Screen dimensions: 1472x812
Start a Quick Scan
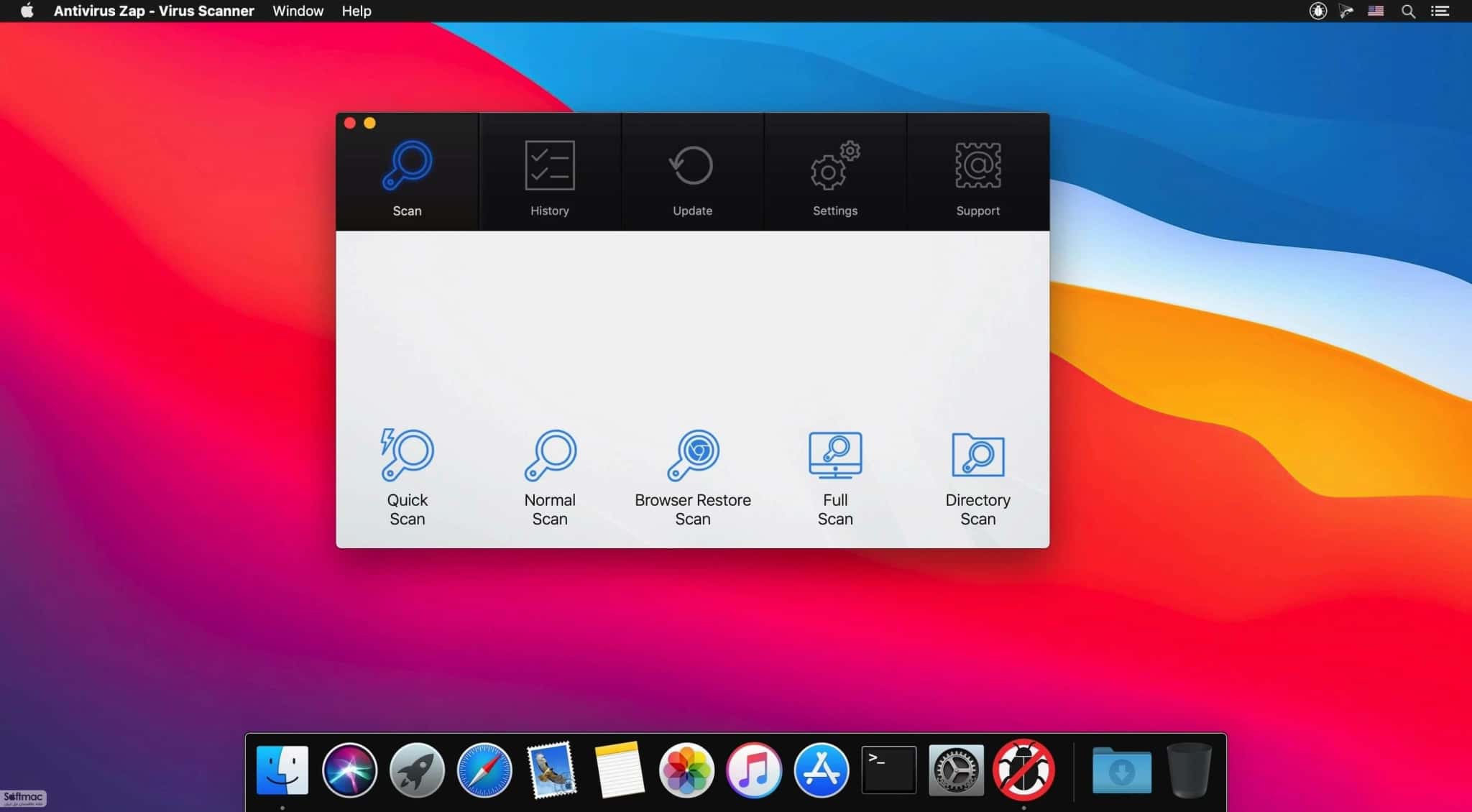[x=407, y=477]
